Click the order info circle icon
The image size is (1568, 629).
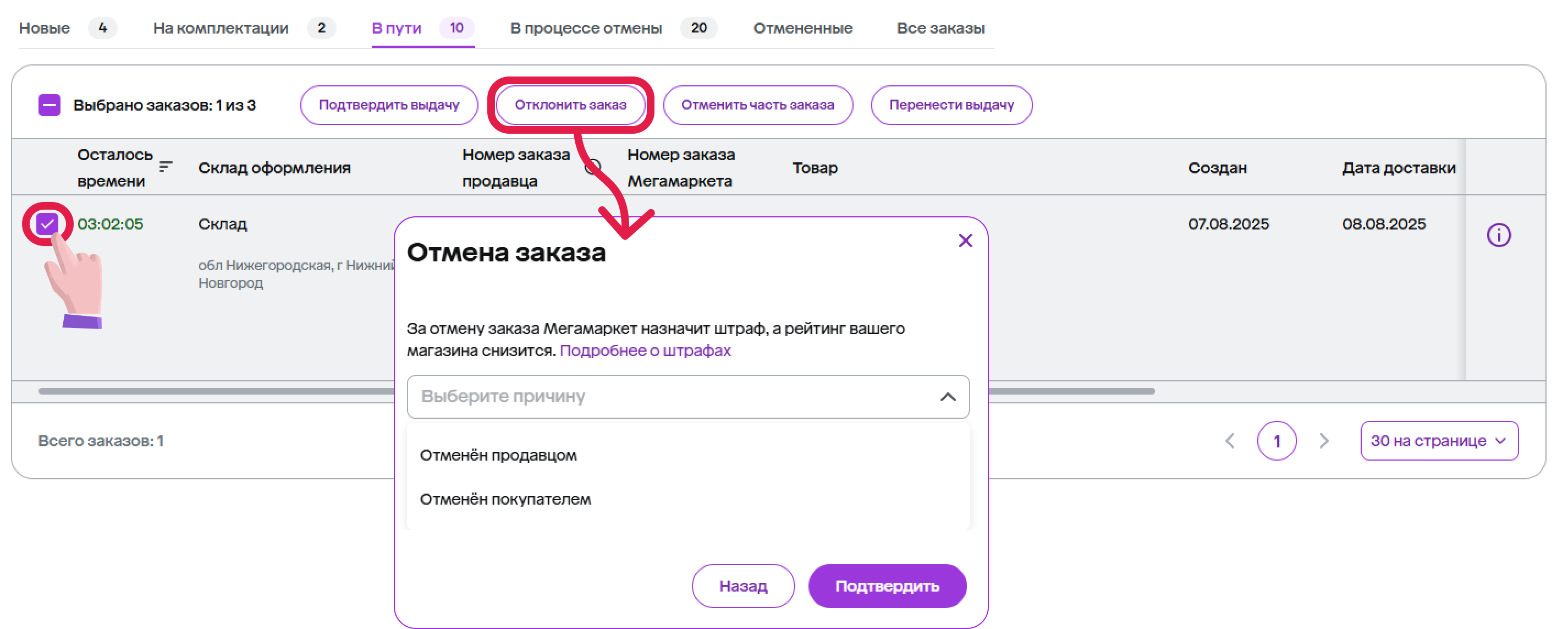(x=1498, y=234)
